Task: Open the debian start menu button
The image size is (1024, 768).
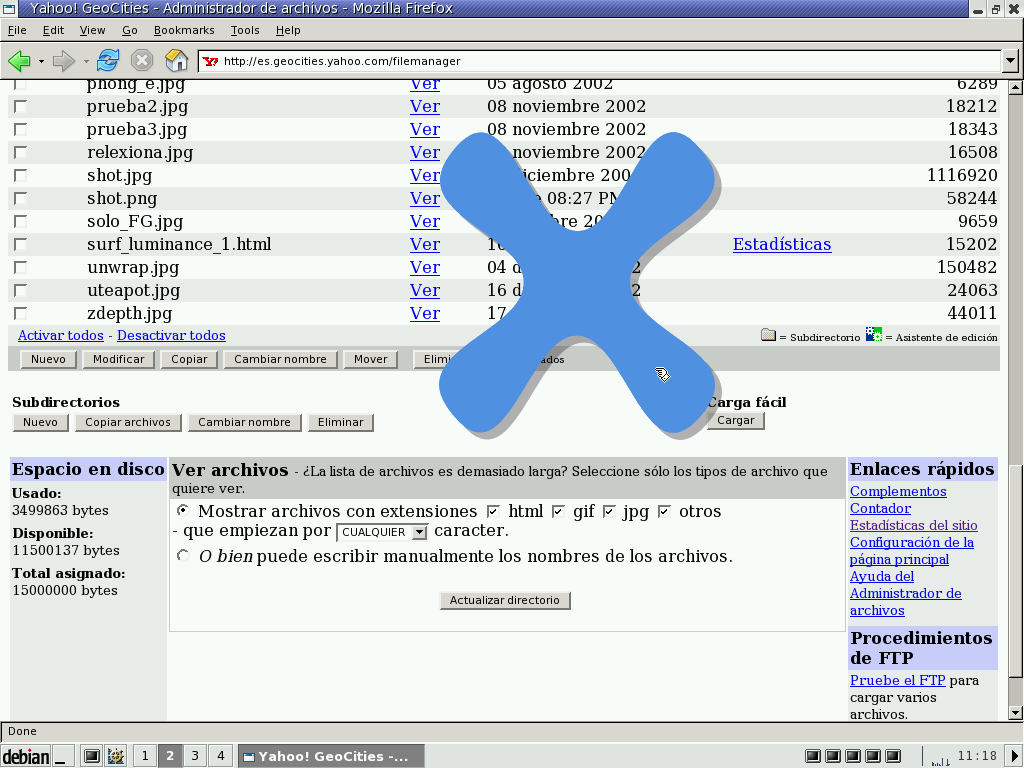Action: pyautogui.click(x=26, y=756)
